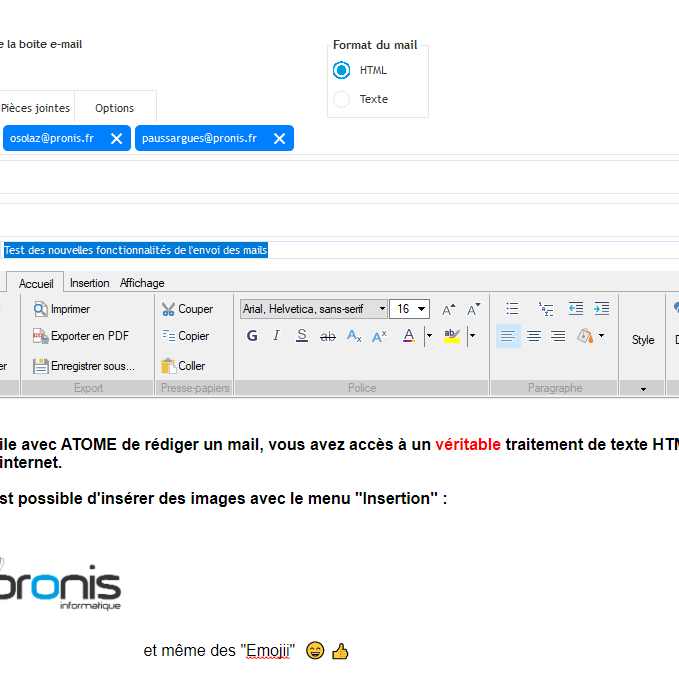Insert a bulleted list
This screenshot has width=679, height=679.
pos(512,309)
